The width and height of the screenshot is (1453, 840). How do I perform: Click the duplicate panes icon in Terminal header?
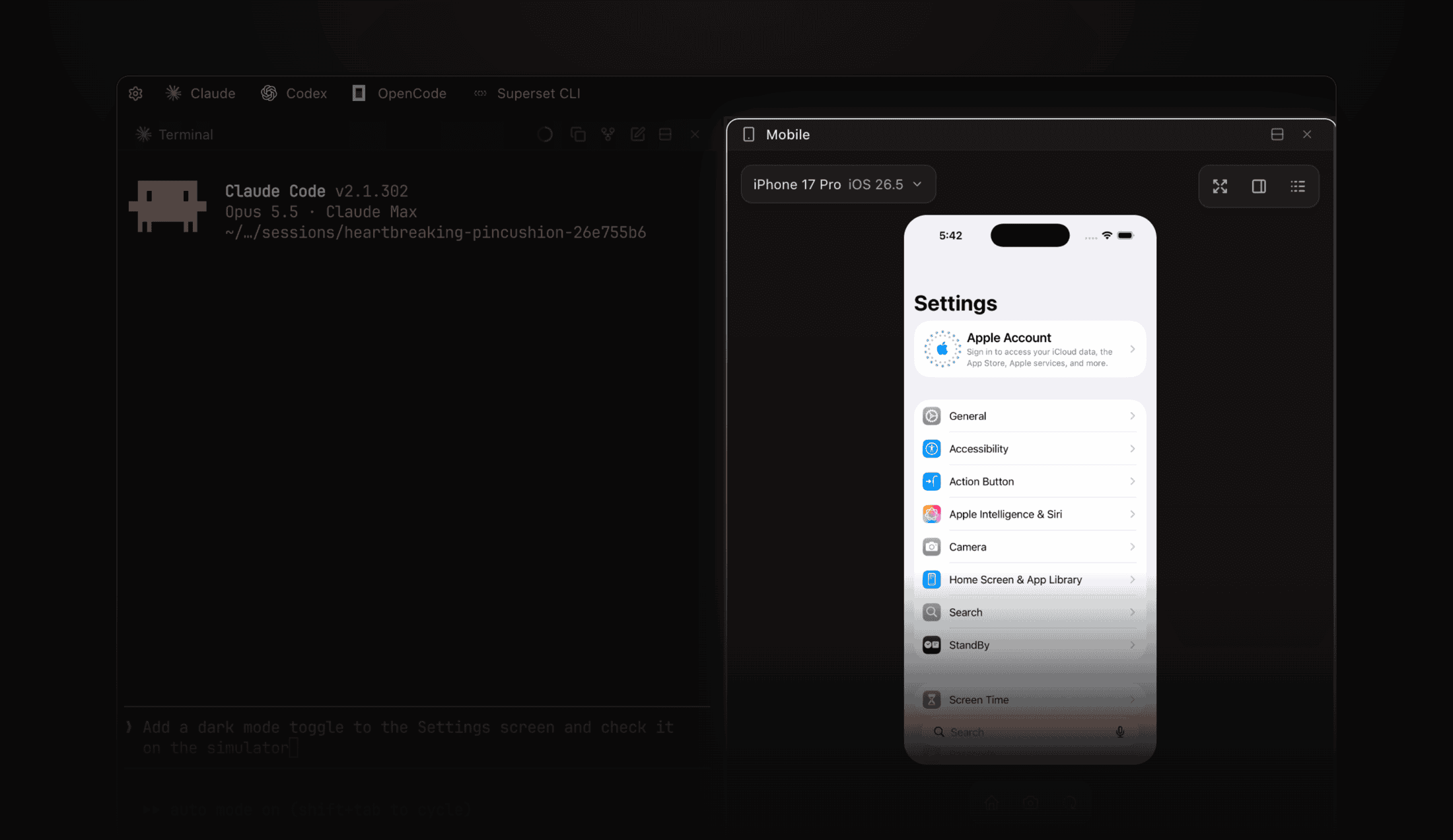578,134
